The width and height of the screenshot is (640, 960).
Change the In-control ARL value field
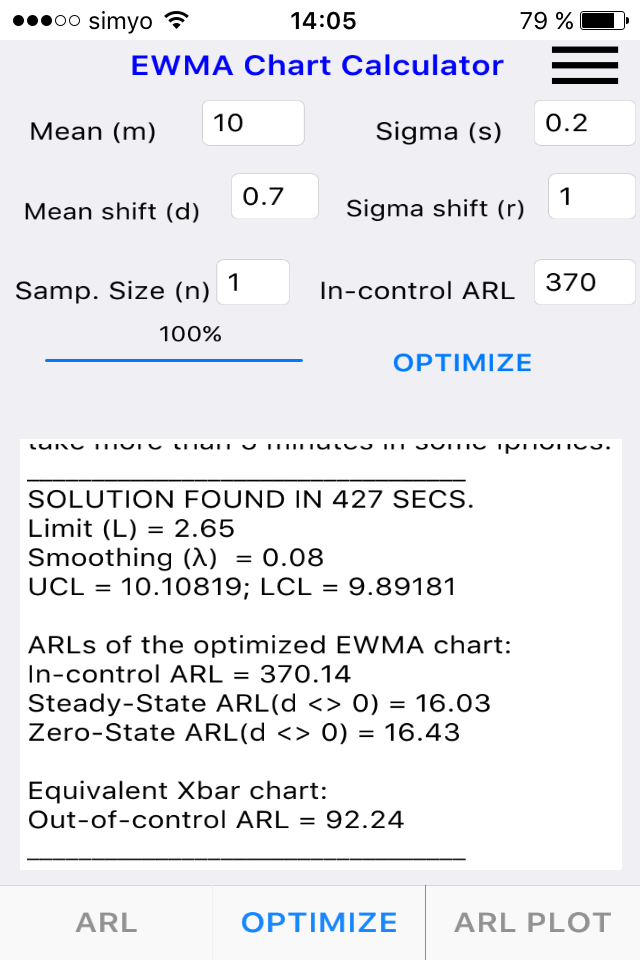pyautogui.click(x=585, y=283)
